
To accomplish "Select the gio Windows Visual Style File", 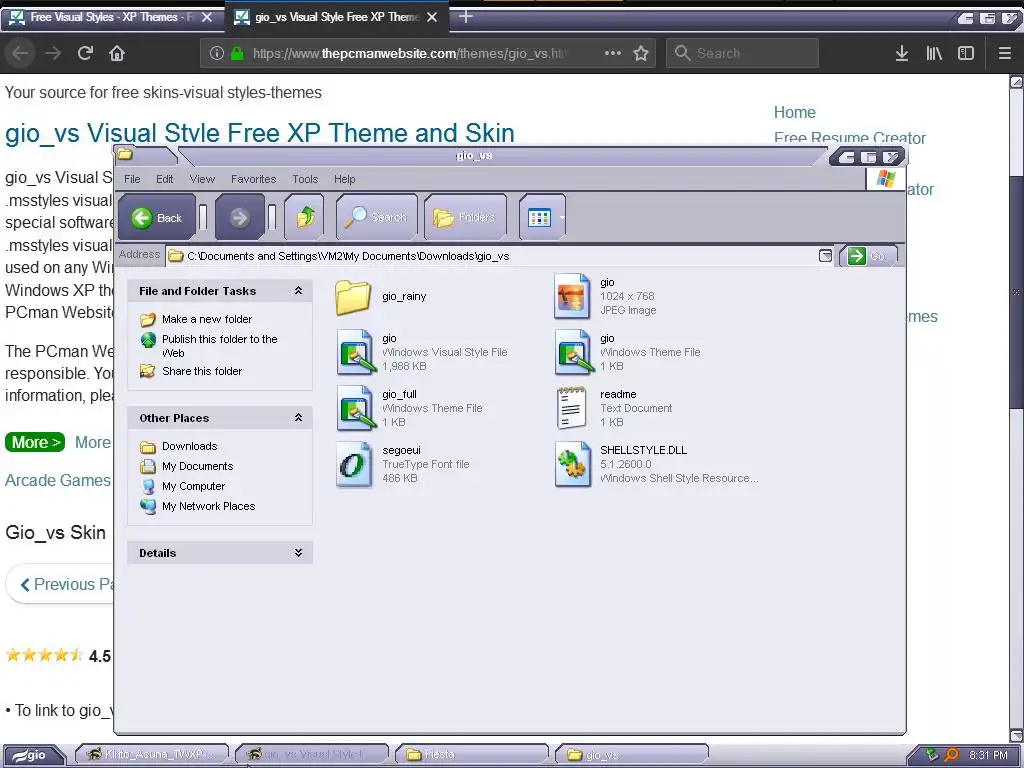I will pos(356,352).
